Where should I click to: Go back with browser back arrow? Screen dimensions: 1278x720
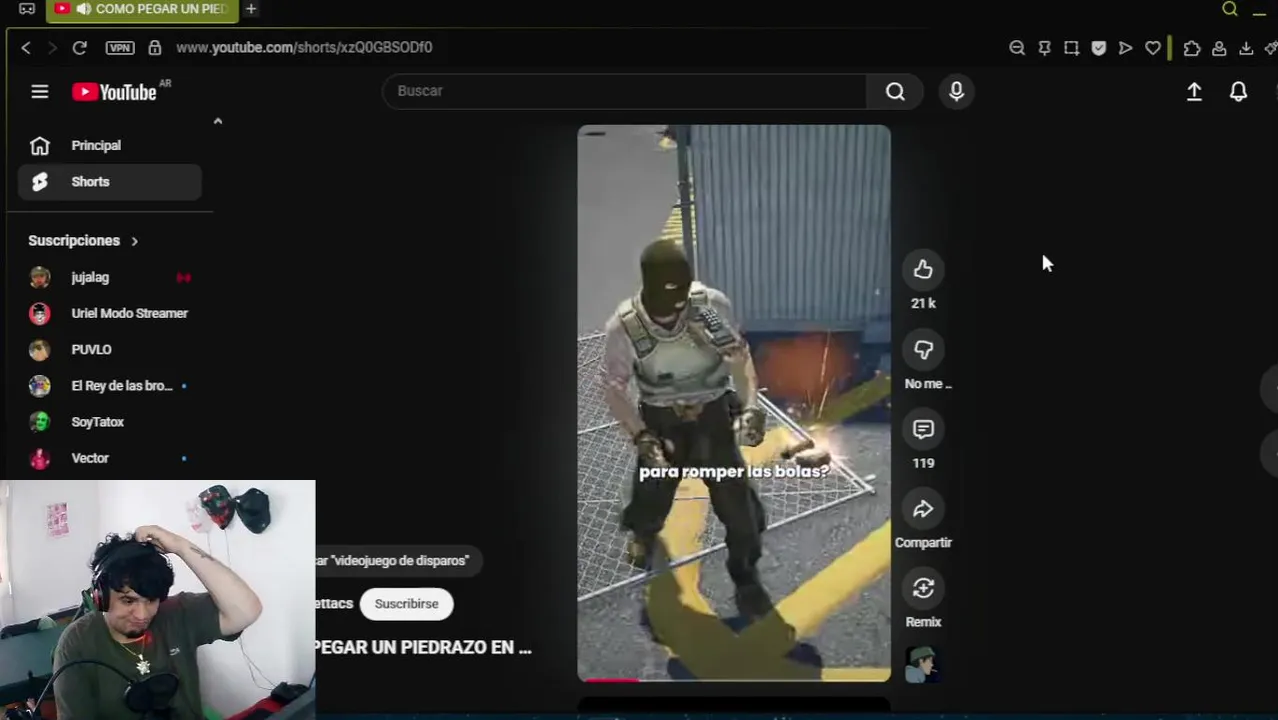[x=26, y=47]
